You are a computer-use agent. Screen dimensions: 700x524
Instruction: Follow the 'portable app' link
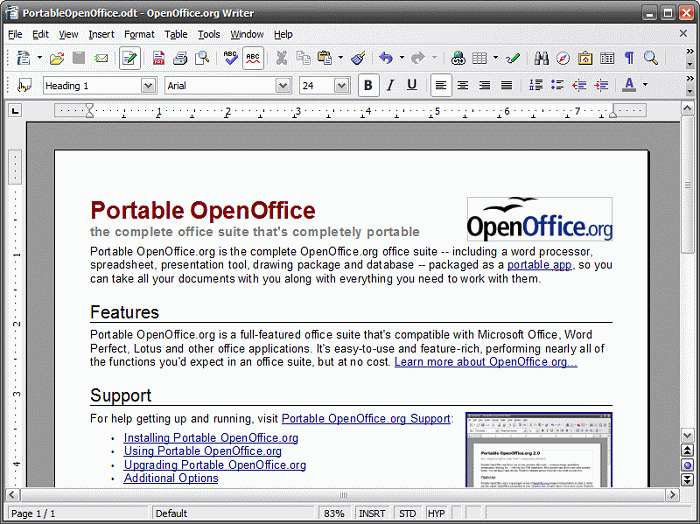(x=539, y=265)
